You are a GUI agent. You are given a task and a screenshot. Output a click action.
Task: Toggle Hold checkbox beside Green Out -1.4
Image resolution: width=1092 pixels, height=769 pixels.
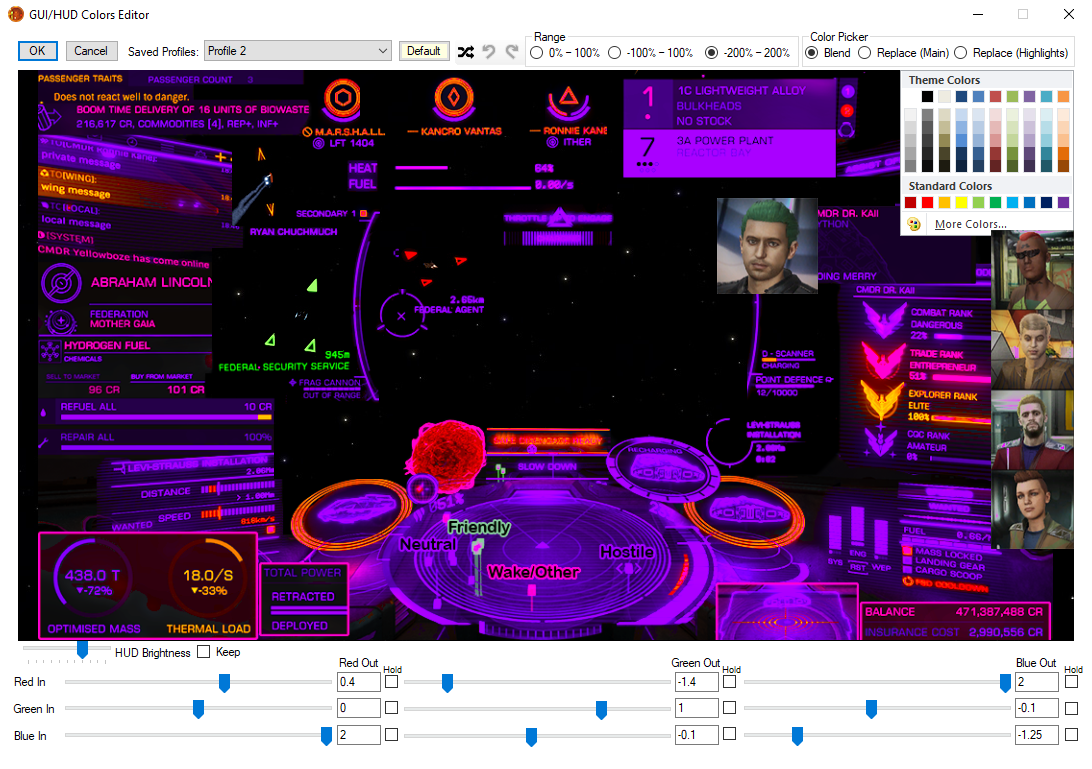tap(729, 682)
